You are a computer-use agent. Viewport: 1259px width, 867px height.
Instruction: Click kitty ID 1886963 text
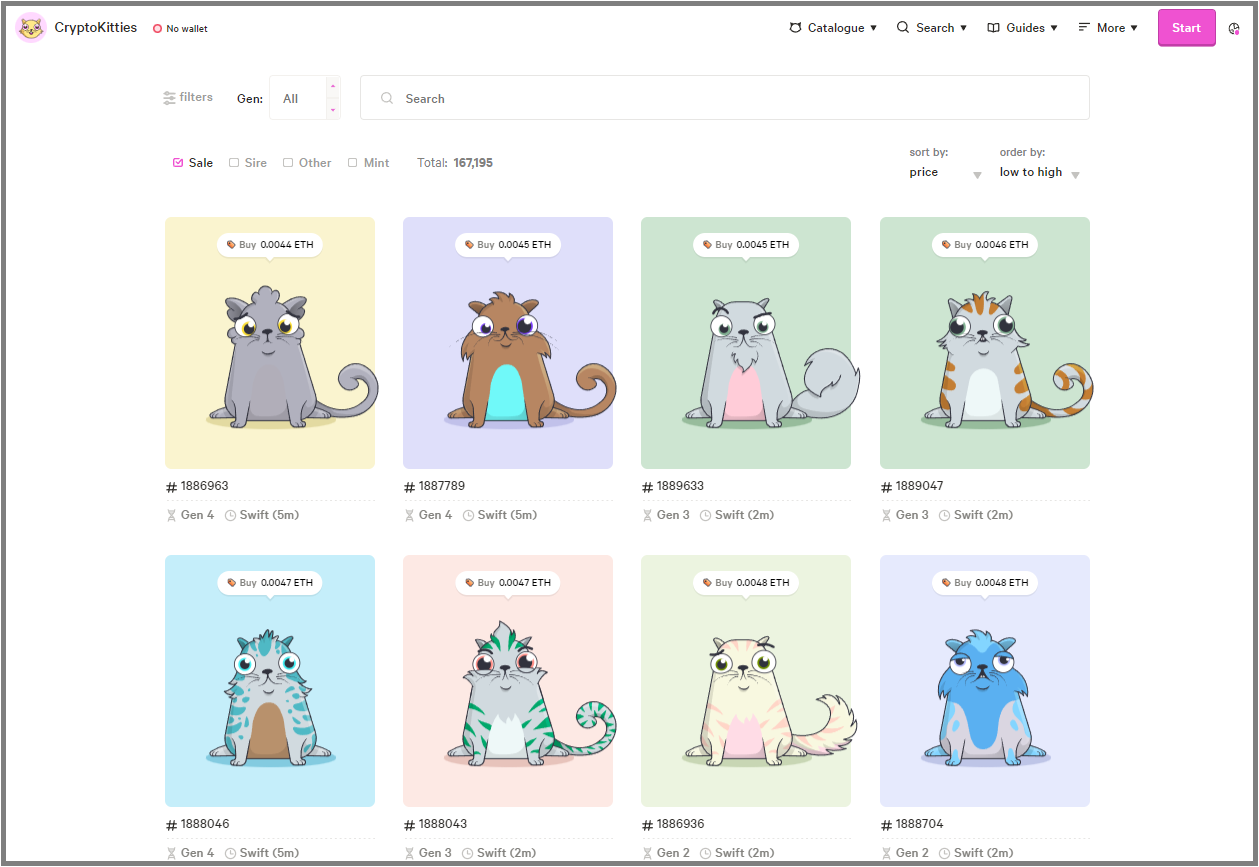point(204,486)
